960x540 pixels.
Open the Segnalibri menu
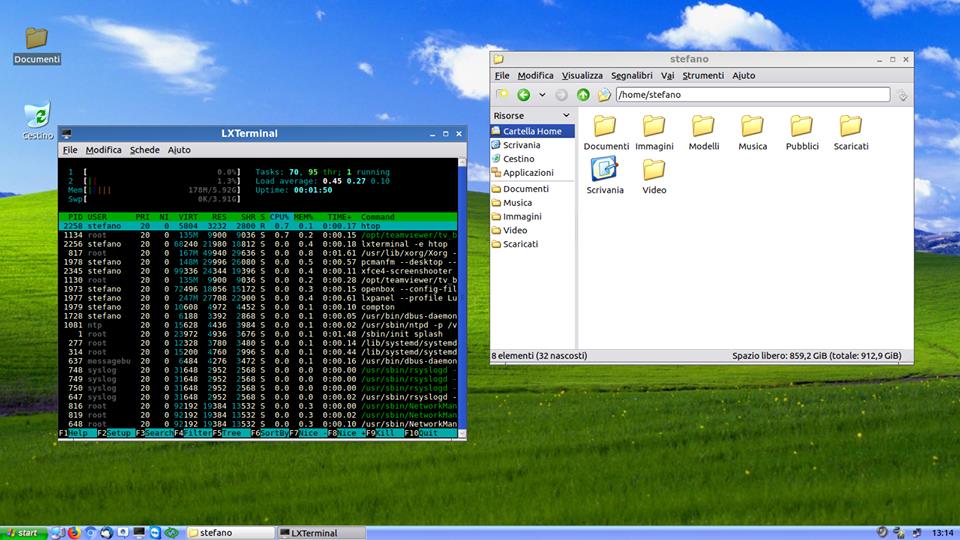point(632,75)
